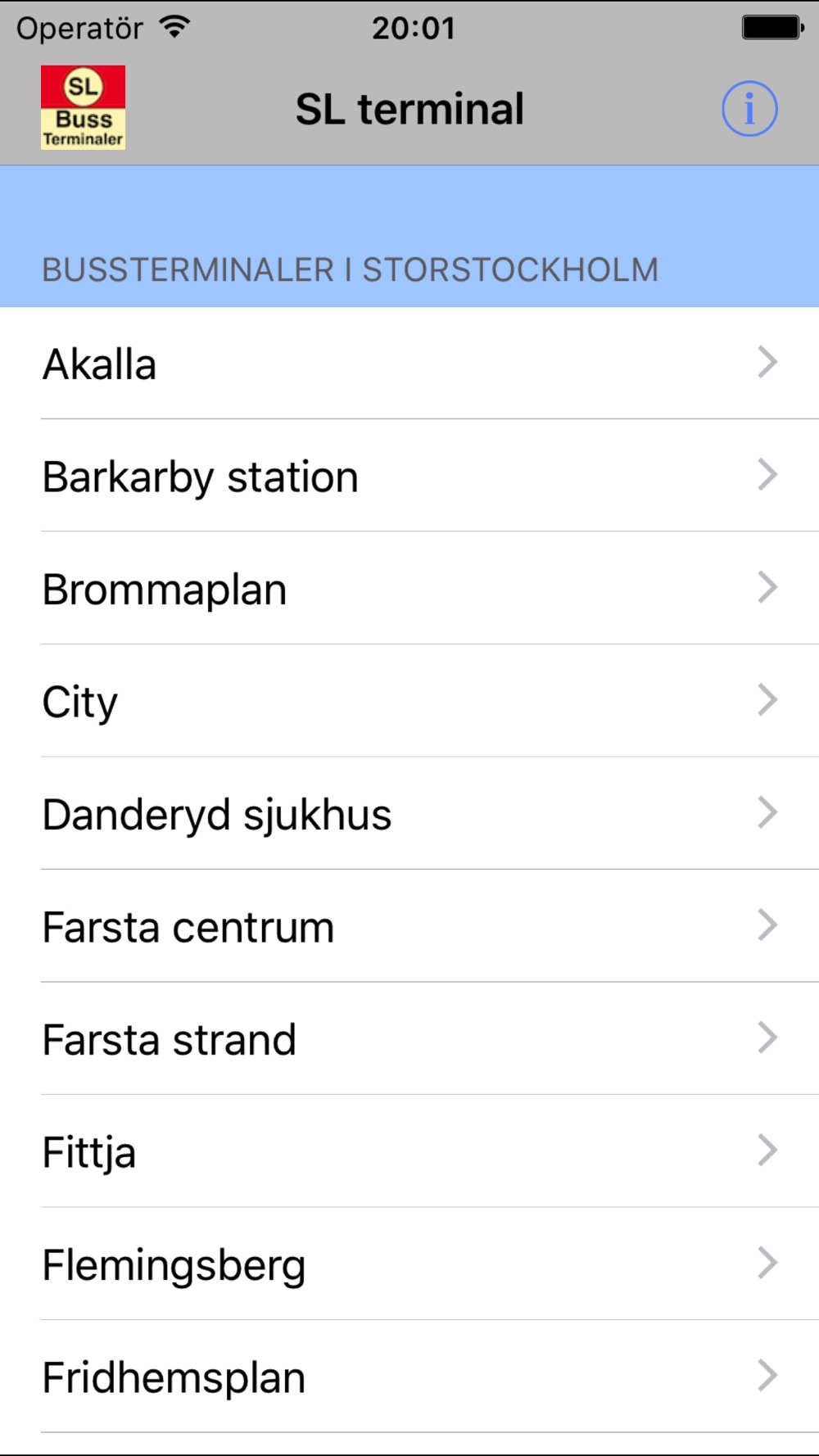
Task: Expand the Akalla row chevron
Action: [x=767, y=362]
